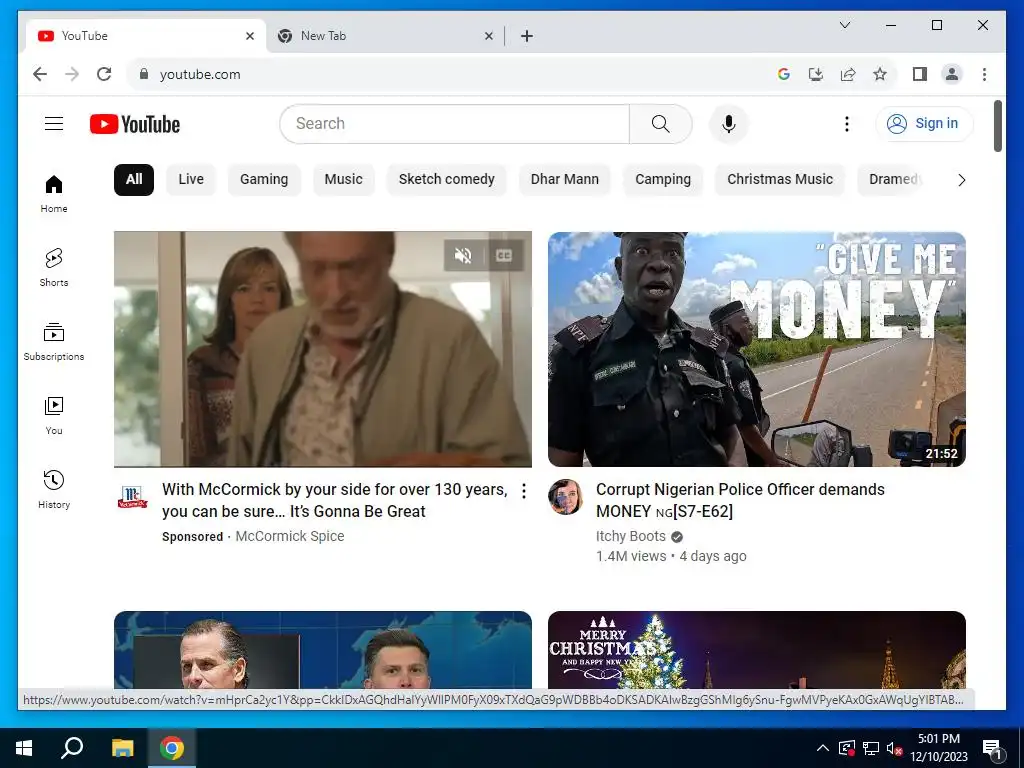Click the Sign in button

(x=923, y=123)
